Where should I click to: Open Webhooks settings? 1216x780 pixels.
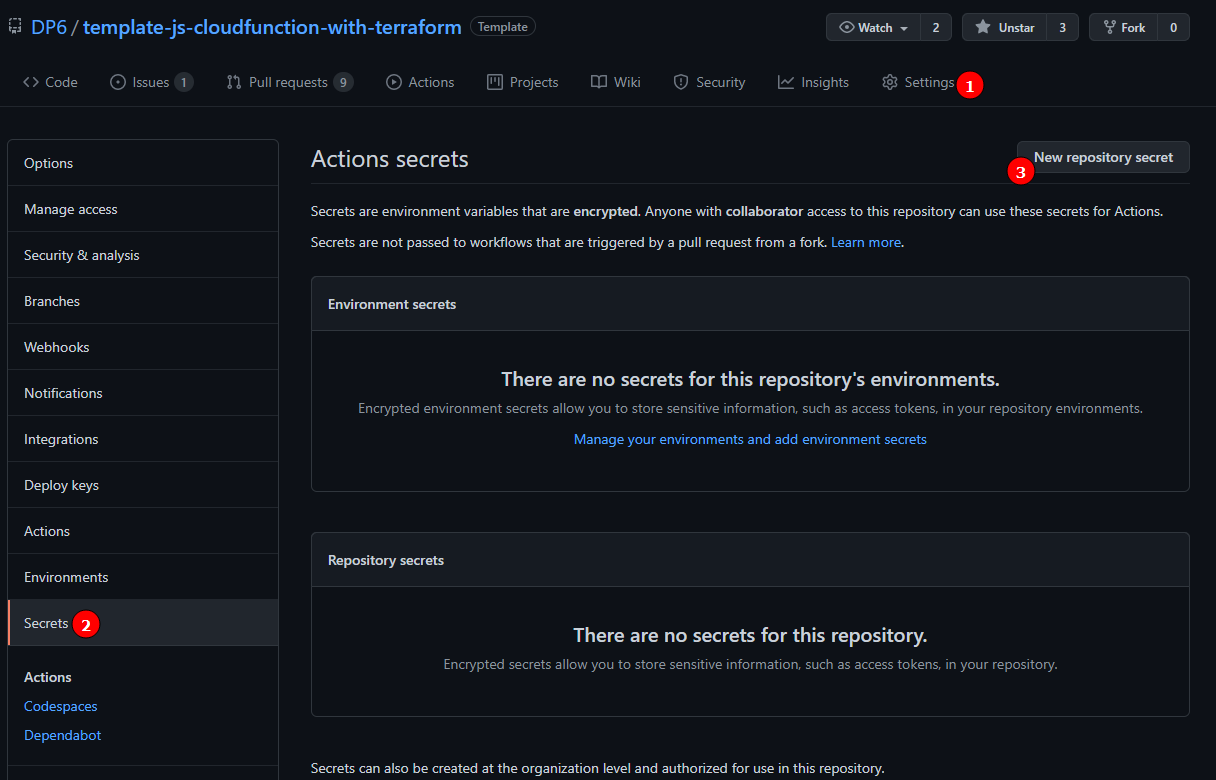[143, 347]
